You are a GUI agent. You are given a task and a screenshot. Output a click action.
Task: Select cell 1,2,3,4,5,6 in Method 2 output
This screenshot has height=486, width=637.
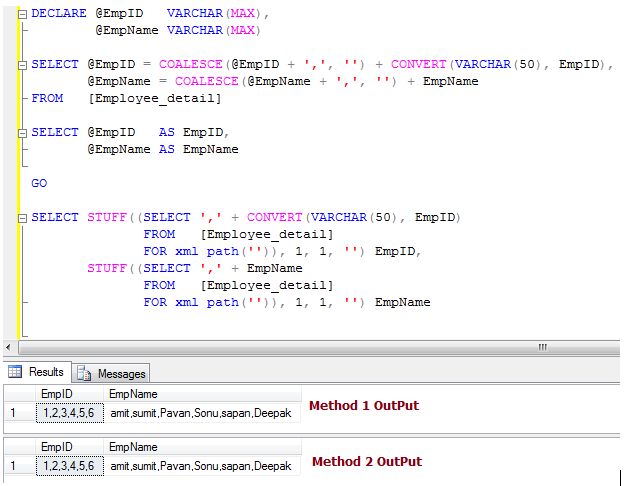[x=70, y=466]
